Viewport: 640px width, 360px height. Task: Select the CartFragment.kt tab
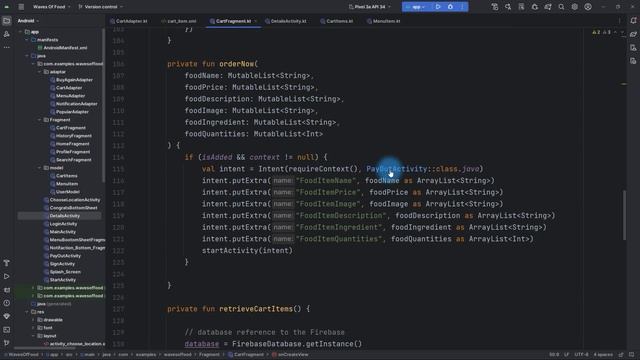coord(233,21)
